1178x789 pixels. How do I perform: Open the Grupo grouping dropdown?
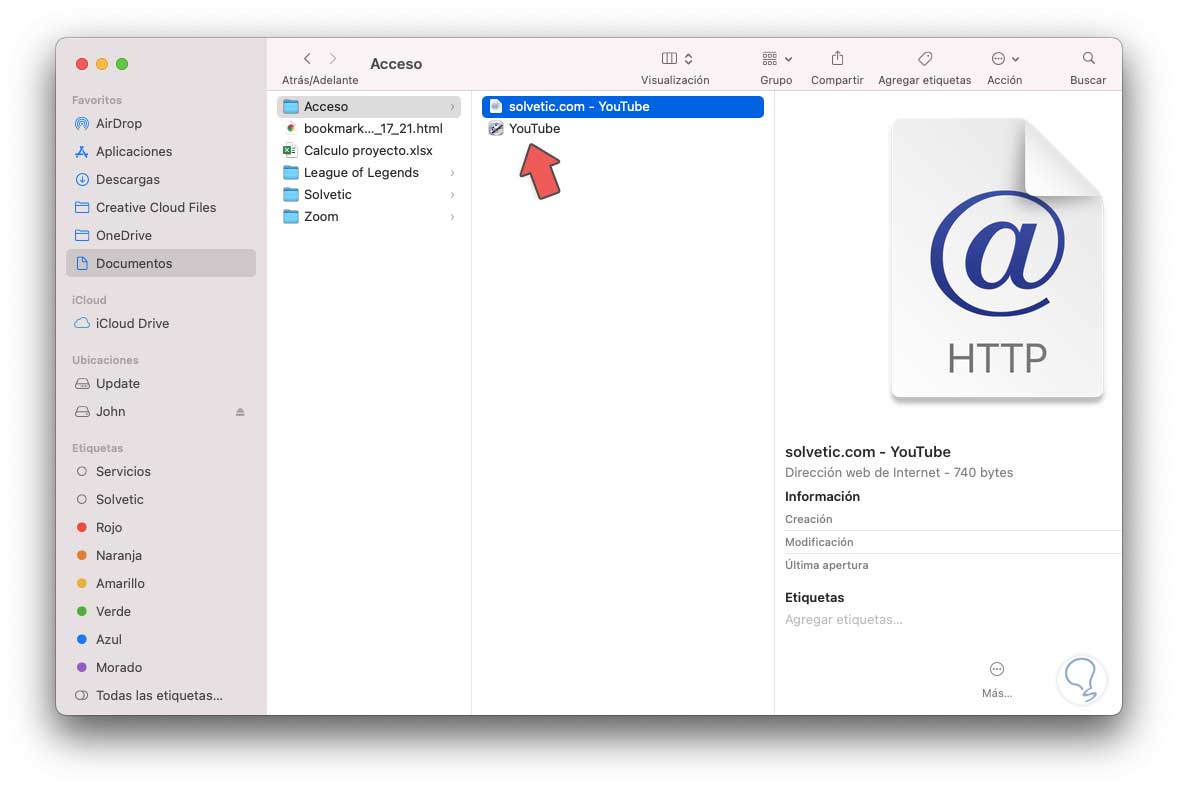[x=777, y=59]
